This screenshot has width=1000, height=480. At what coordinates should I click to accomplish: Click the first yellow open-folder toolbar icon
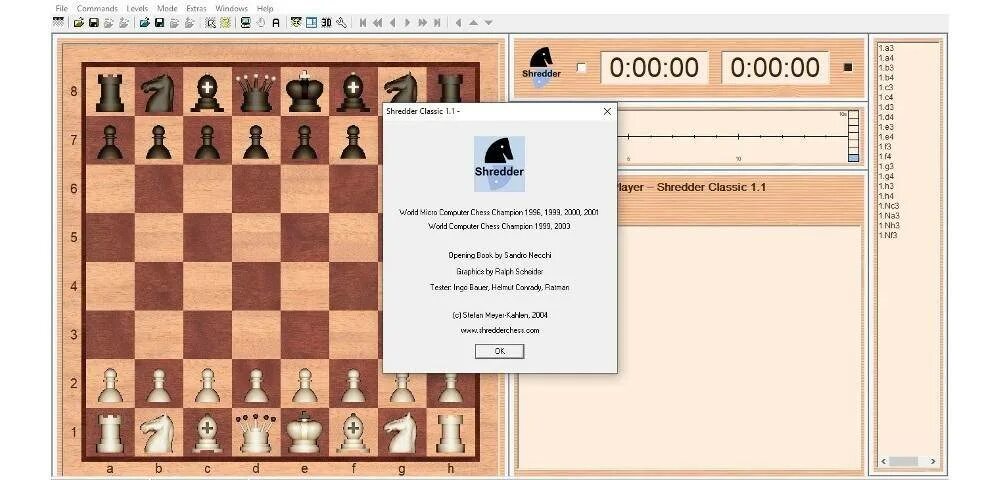78,23
